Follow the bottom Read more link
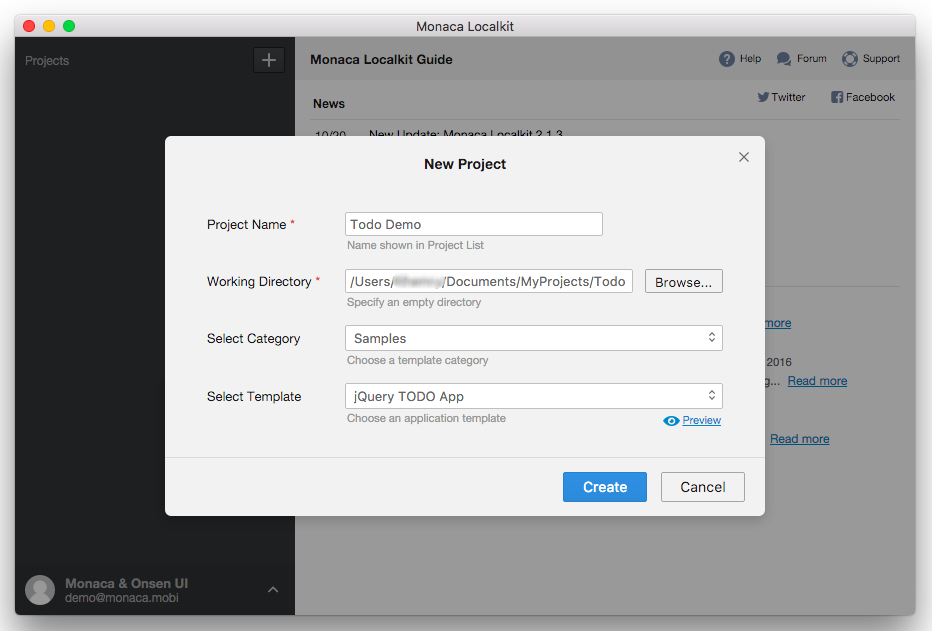The image size is (932, 631). coord(799,439)
